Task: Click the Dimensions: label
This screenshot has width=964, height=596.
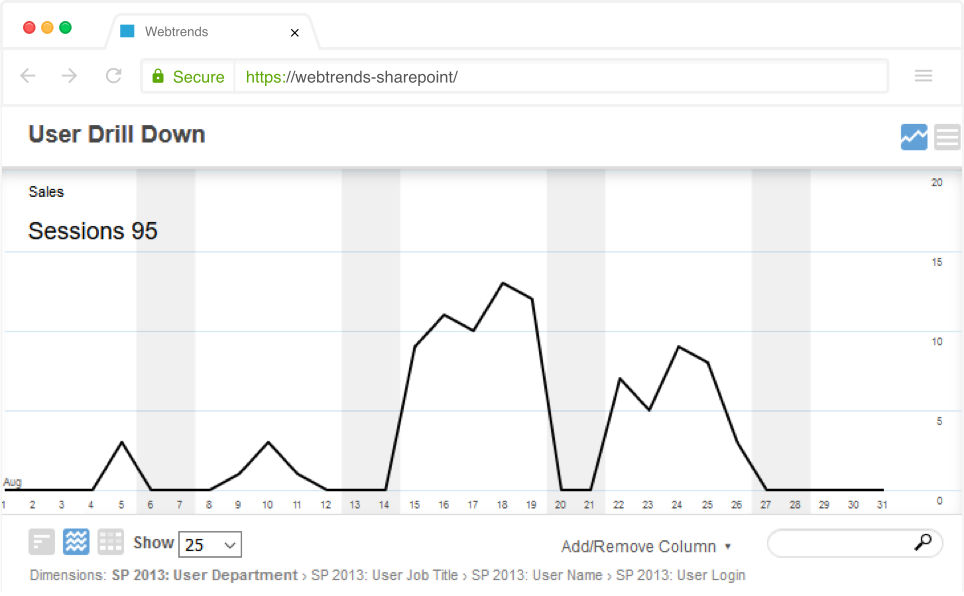Action: tap(68, 575)
